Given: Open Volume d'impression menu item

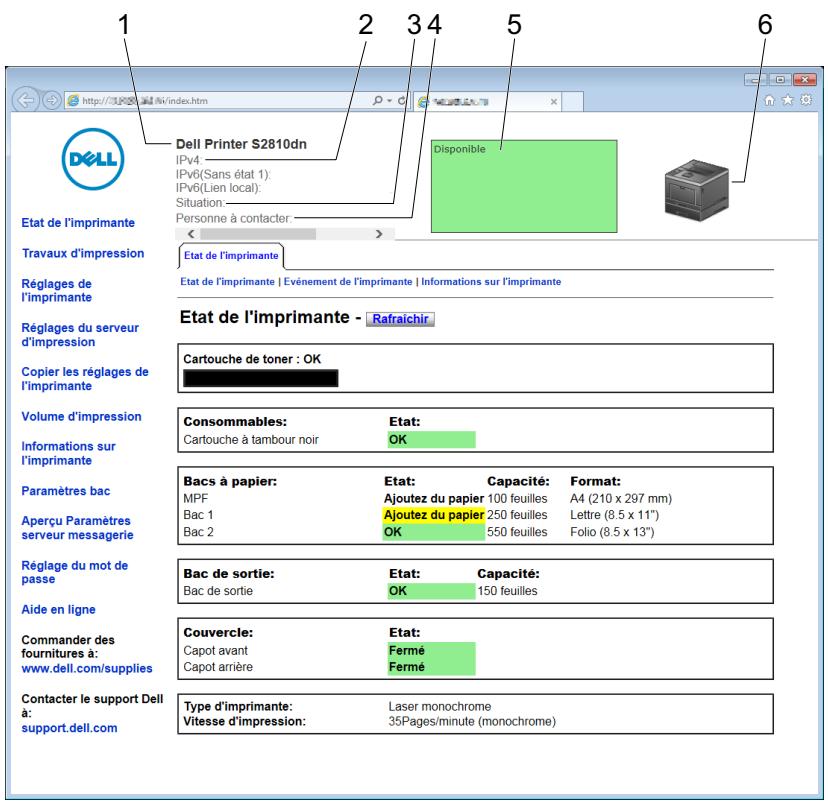Looking at the screenshot, I should (81, 417).
